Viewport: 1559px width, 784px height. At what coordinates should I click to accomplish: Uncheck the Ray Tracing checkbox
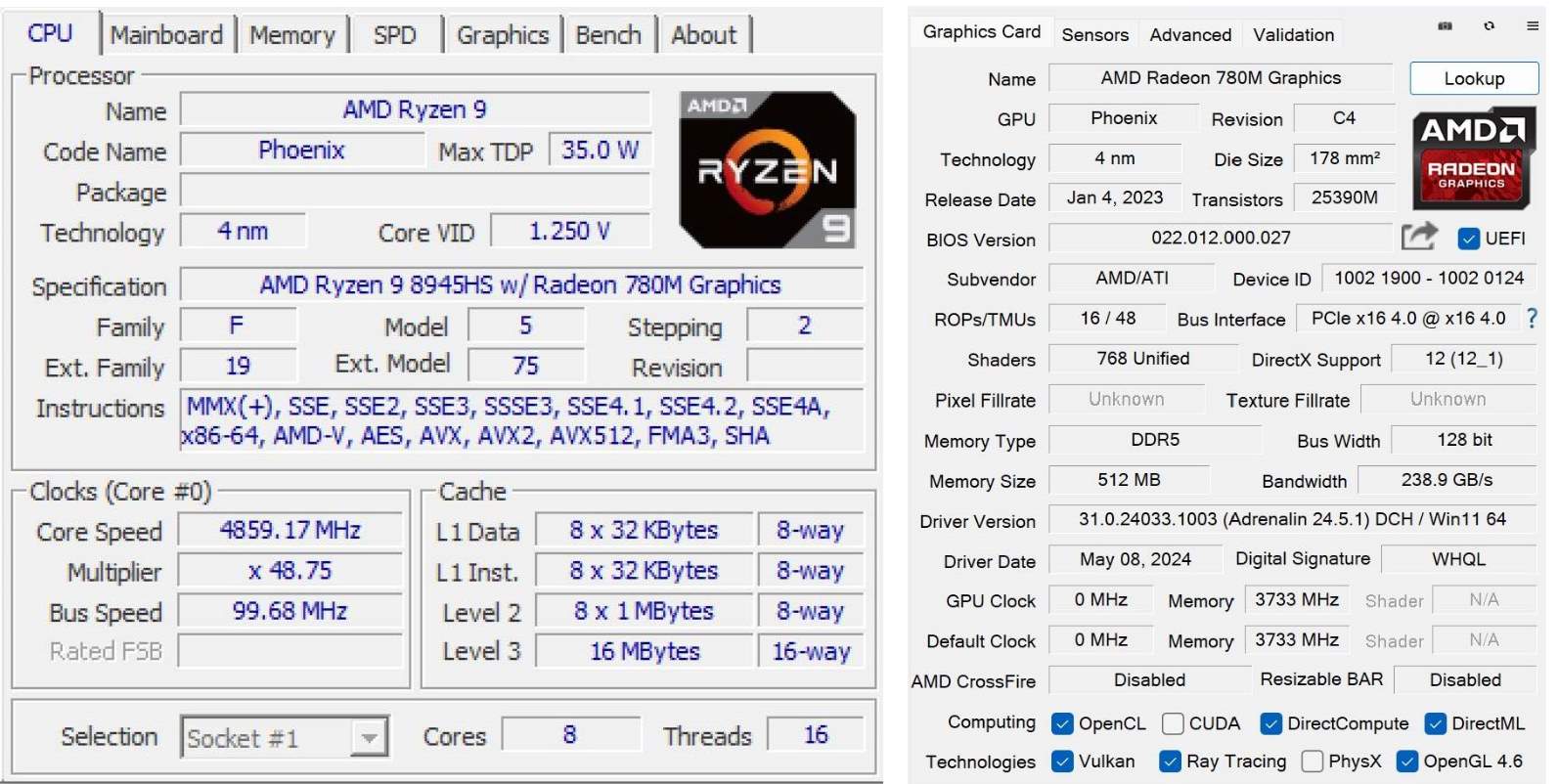click(x=1170, y=762)
